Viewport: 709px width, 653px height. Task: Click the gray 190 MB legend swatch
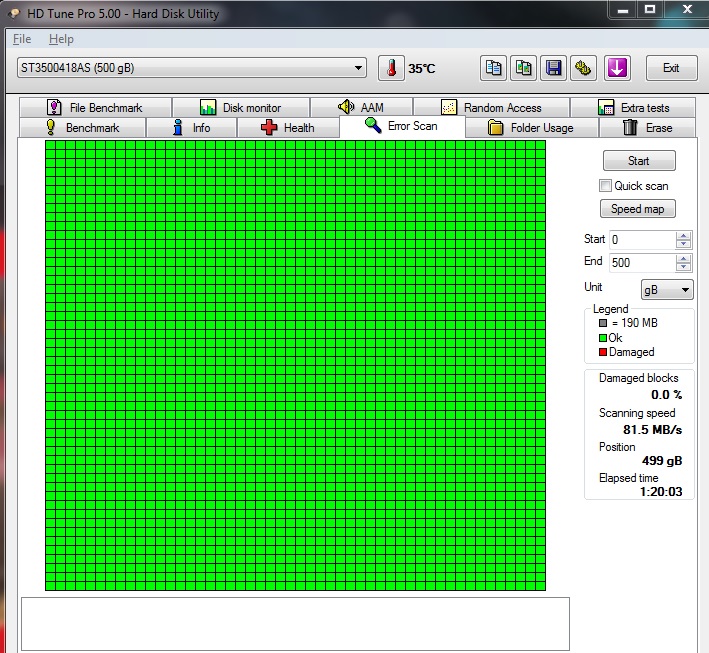pos(603,323)
